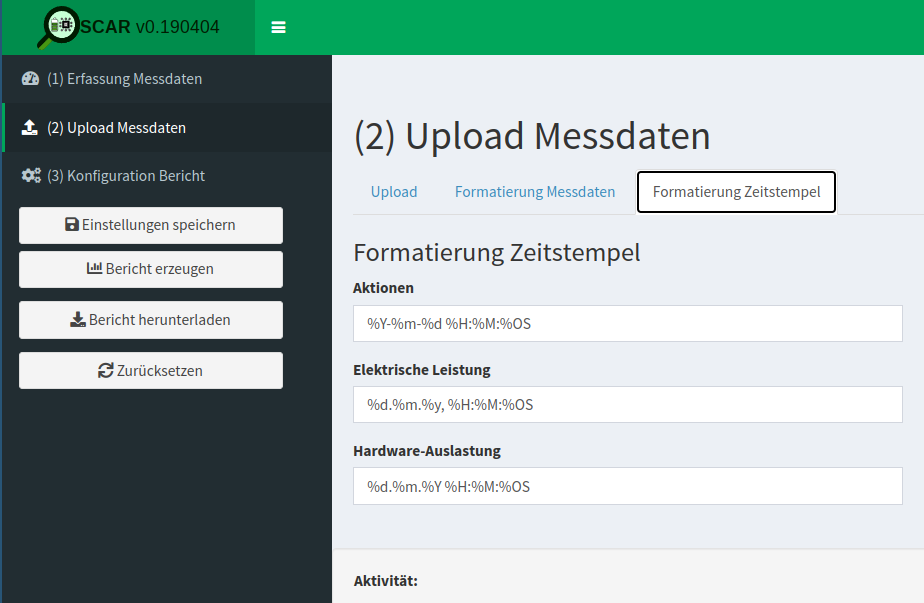Click the Hardware-Auslastung label

pos(427,452)
